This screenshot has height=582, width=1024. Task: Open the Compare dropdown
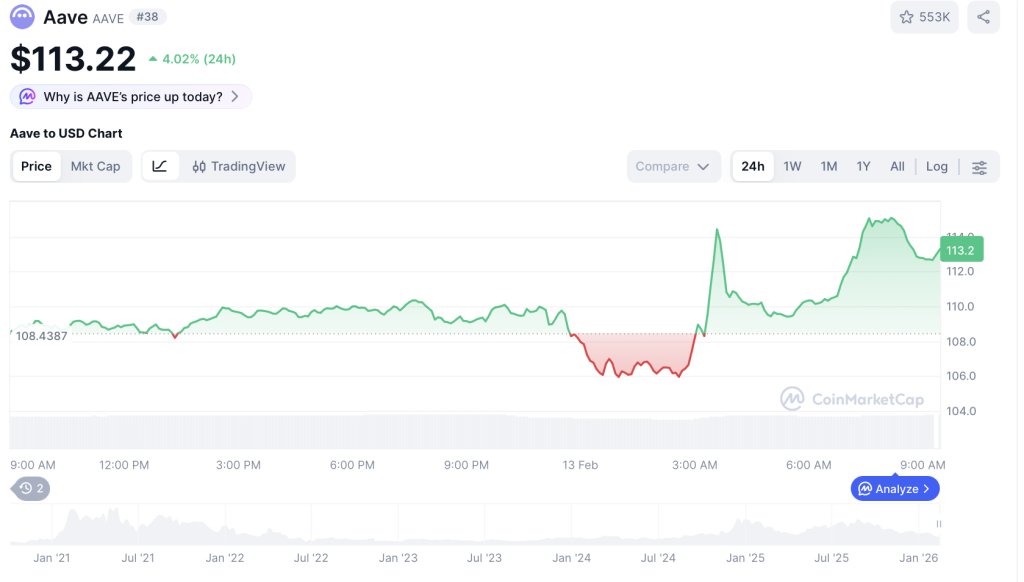(673, 166)
